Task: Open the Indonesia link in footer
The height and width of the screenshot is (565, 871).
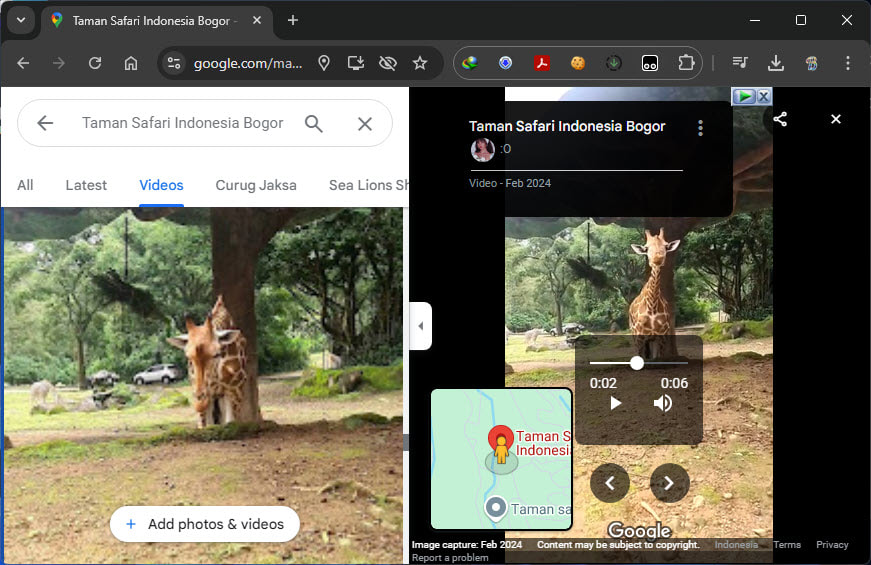Action: pos(736,544)
